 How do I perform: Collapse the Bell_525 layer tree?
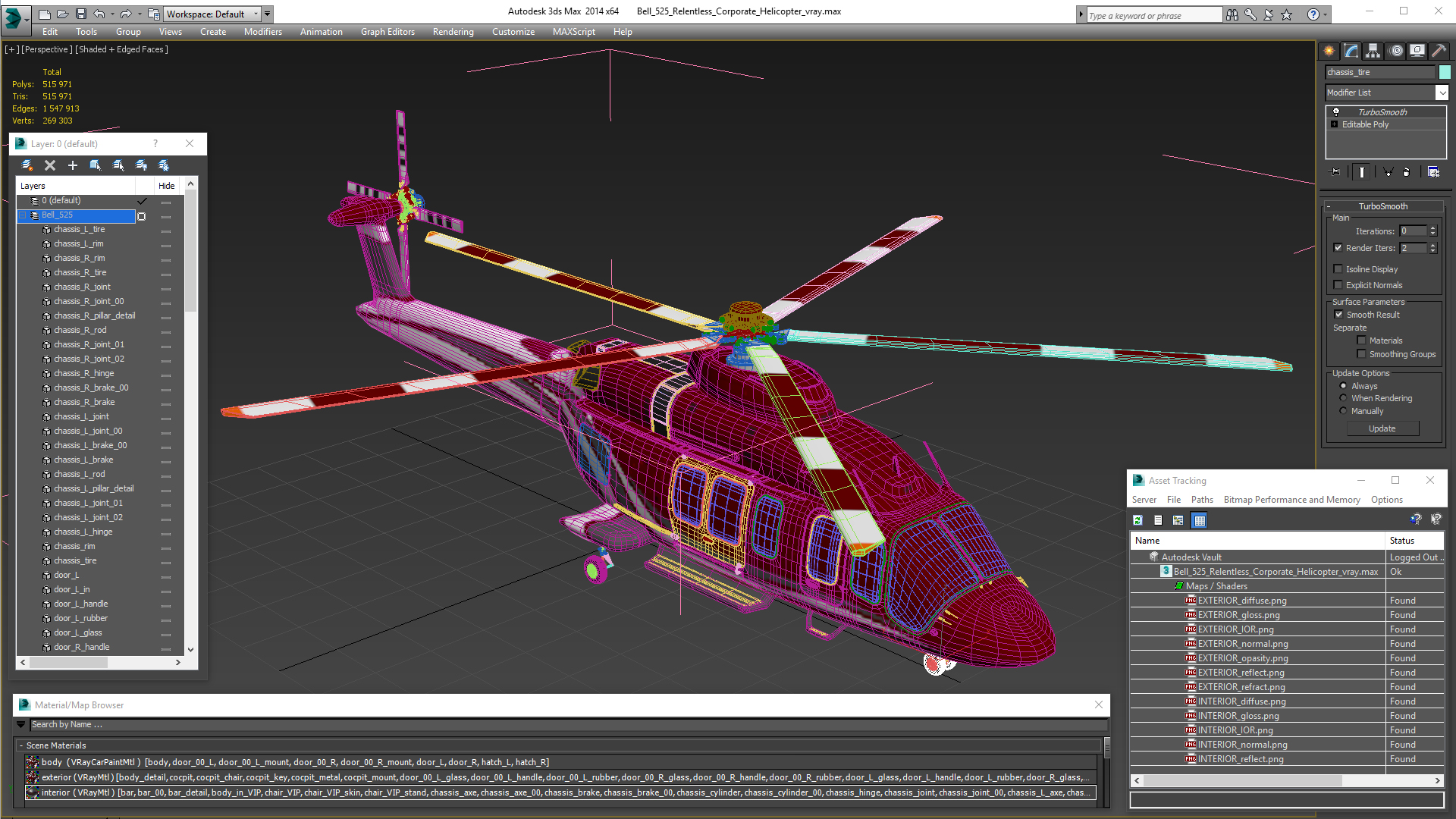pyautogui.click(x=24, y=215)
